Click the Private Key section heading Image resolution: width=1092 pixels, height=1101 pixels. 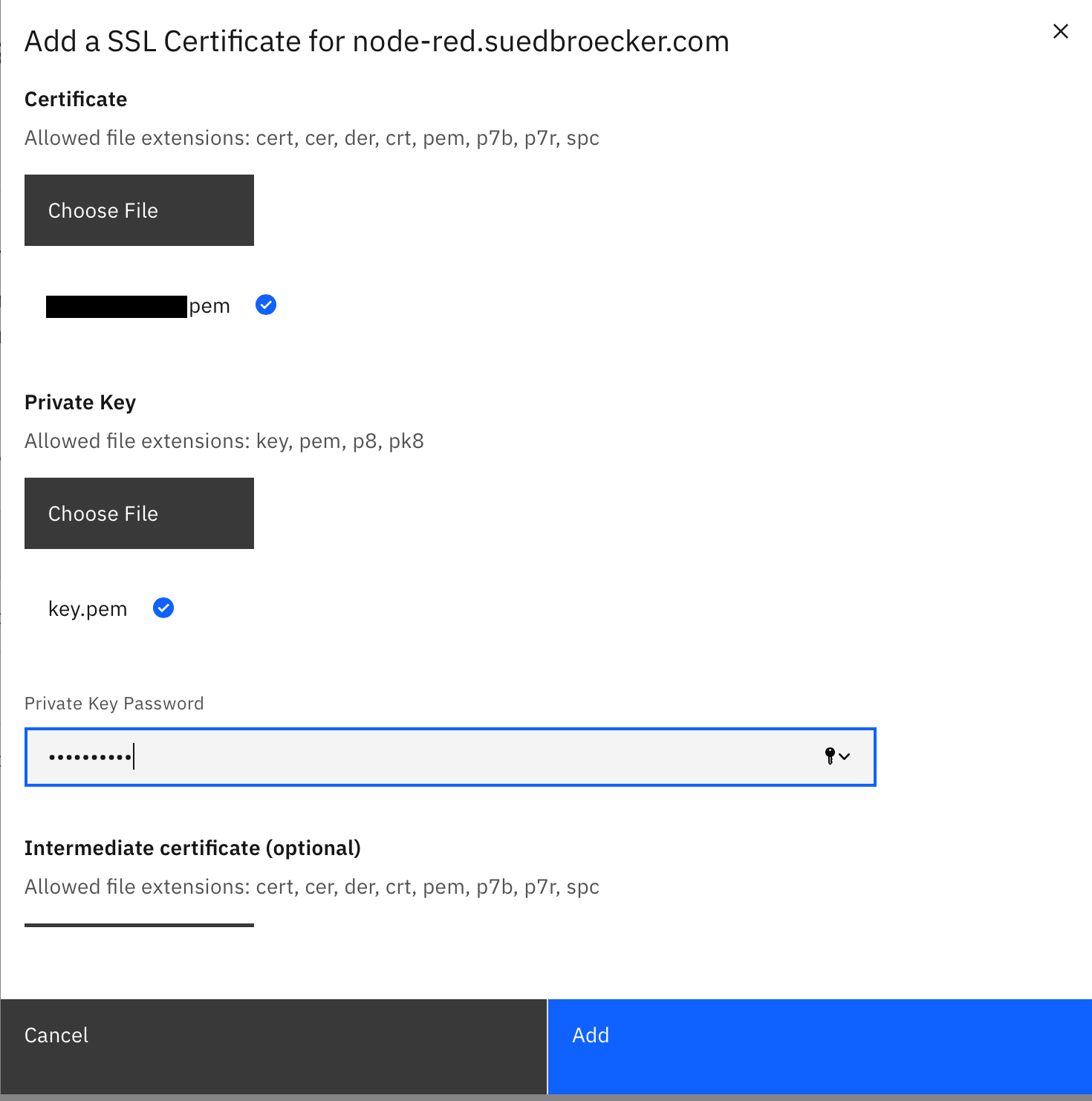pyautogui.click(x=80, y=403)
